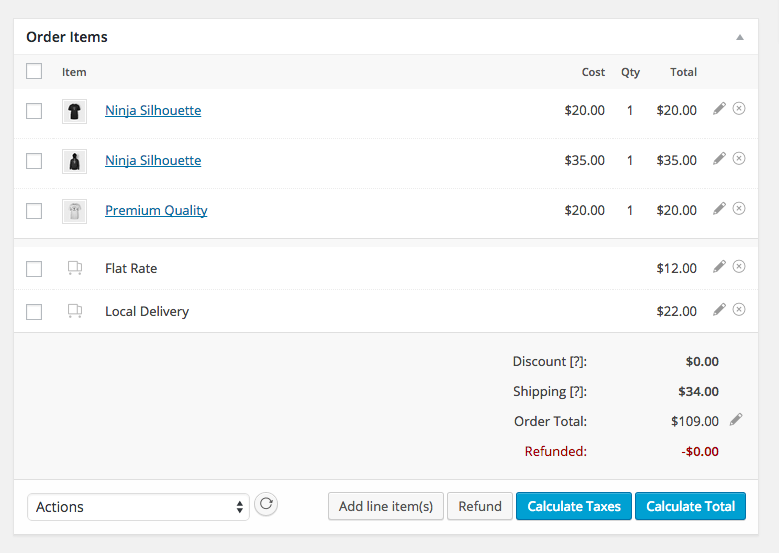The width and height of the screenshot is (779, 553).
Task: Edit the Local Delivery shipping cost
Action: coord(719,310)
